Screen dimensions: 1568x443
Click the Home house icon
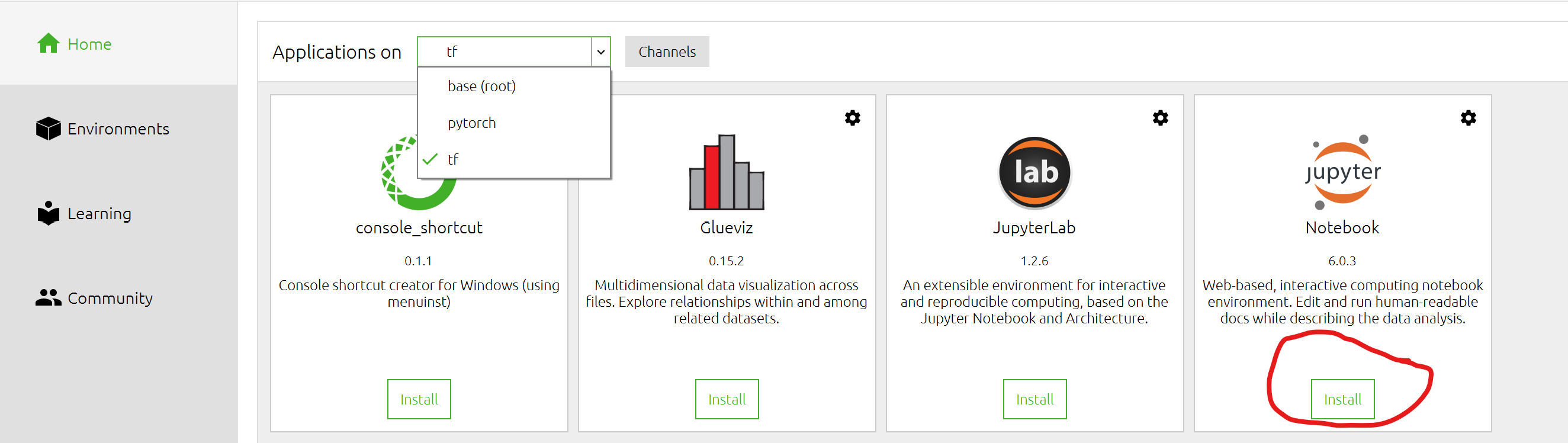coord(48,43)
